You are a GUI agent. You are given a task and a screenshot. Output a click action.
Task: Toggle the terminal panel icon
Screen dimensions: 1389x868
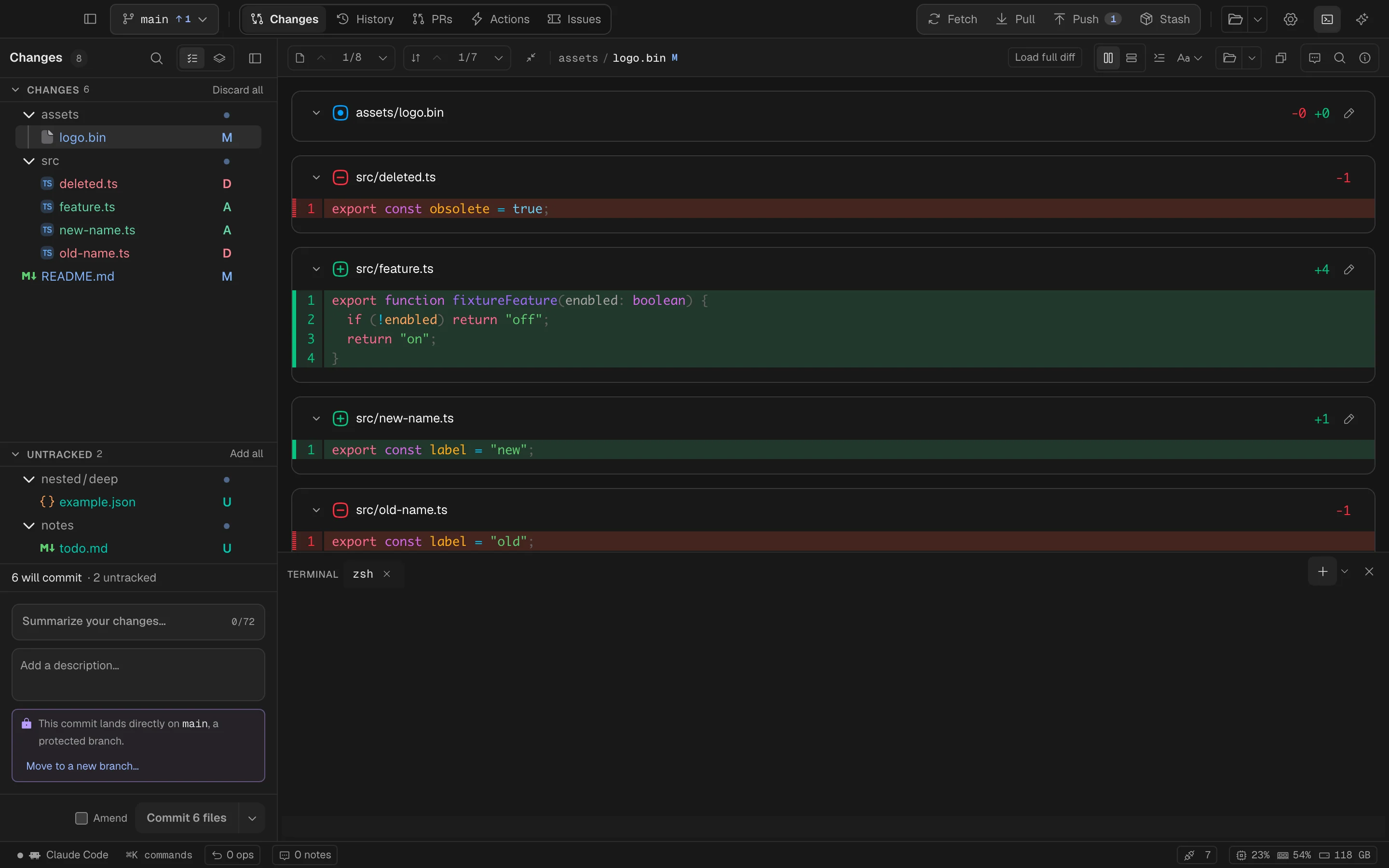1327,19
